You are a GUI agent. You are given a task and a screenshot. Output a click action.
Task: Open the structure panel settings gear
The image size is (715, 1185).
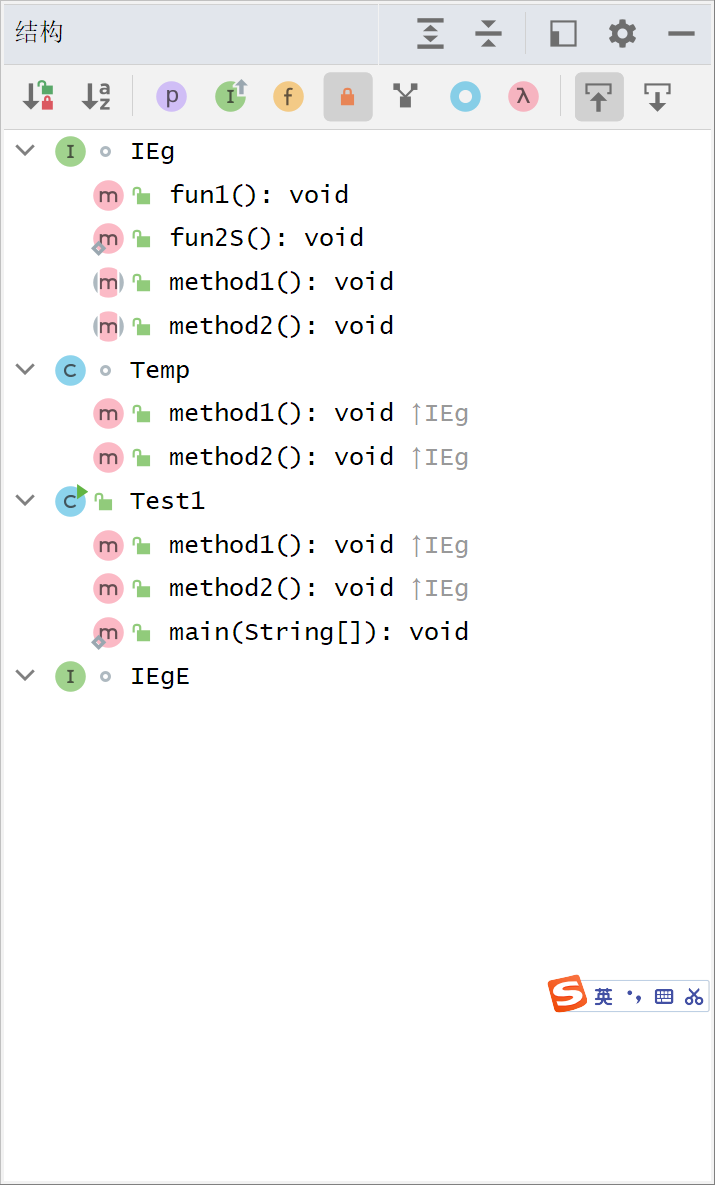pos(622,34)
